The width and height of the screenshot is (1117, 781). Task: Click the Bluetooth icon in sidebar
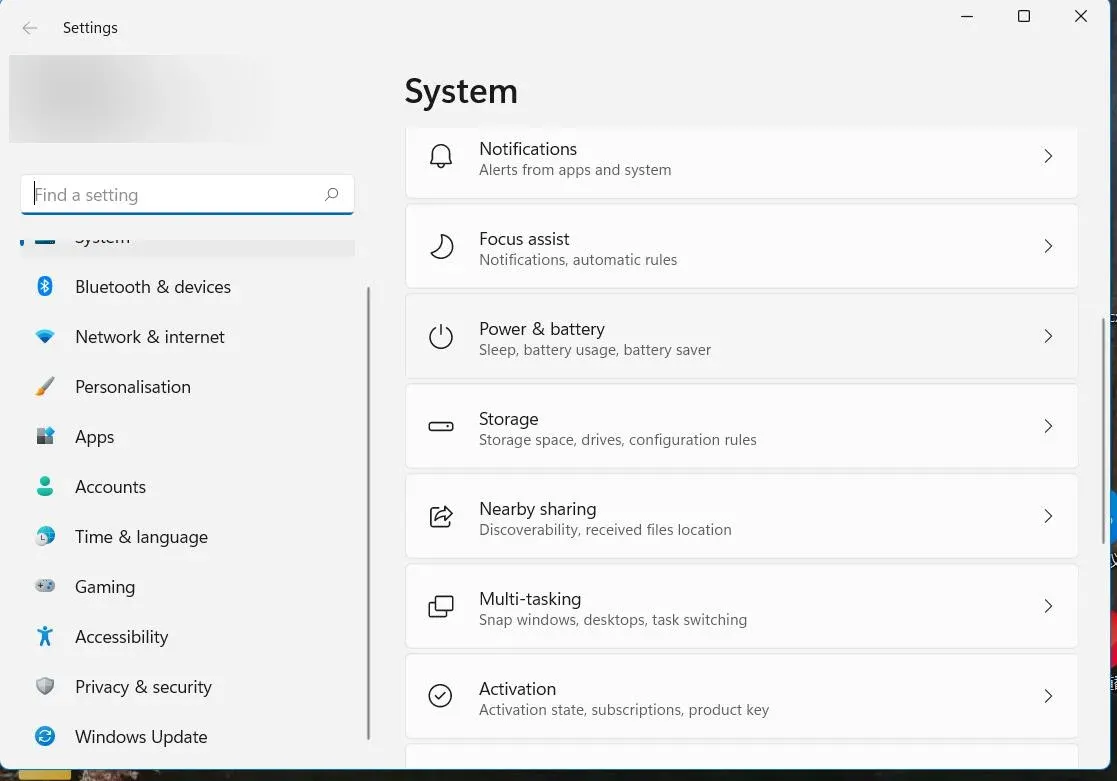coord(45,286)
